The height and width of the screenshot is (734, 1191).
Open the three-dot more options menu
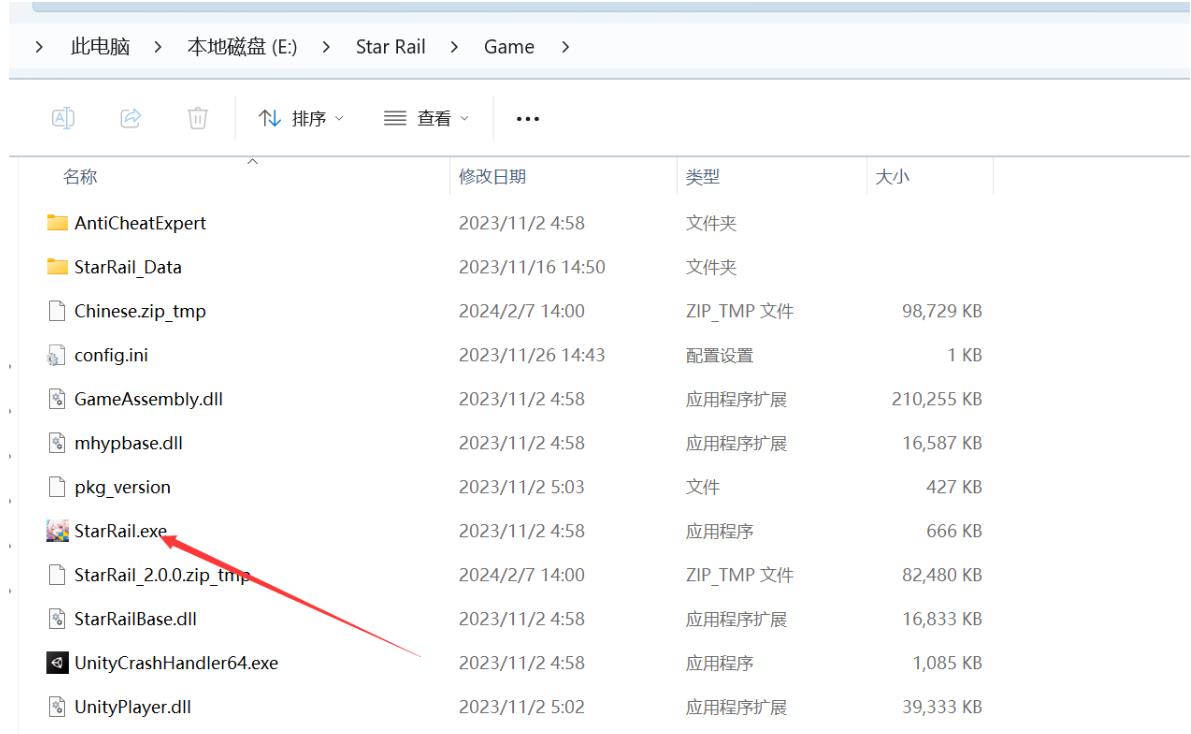click(528, 119)
